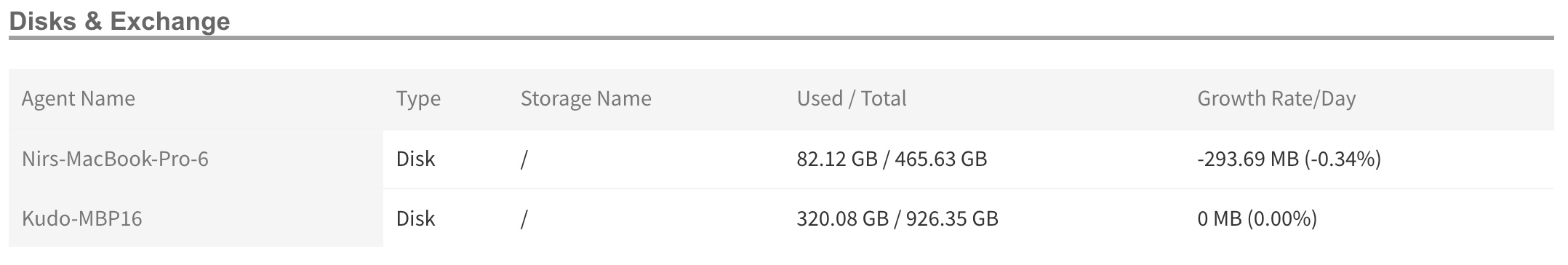This screenshot has height=265, width=1568.
Task: Click the Used / Total column header
Action: pos(852,98)
